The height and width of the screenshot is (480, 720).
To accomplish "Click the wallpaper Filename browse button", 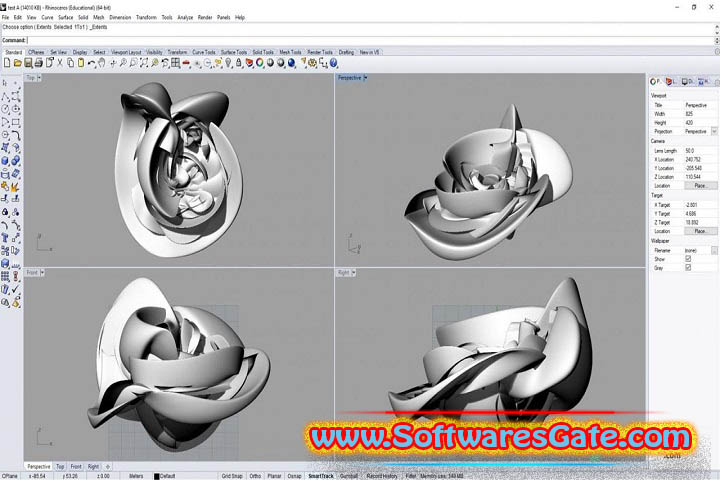I will (714, 250).
